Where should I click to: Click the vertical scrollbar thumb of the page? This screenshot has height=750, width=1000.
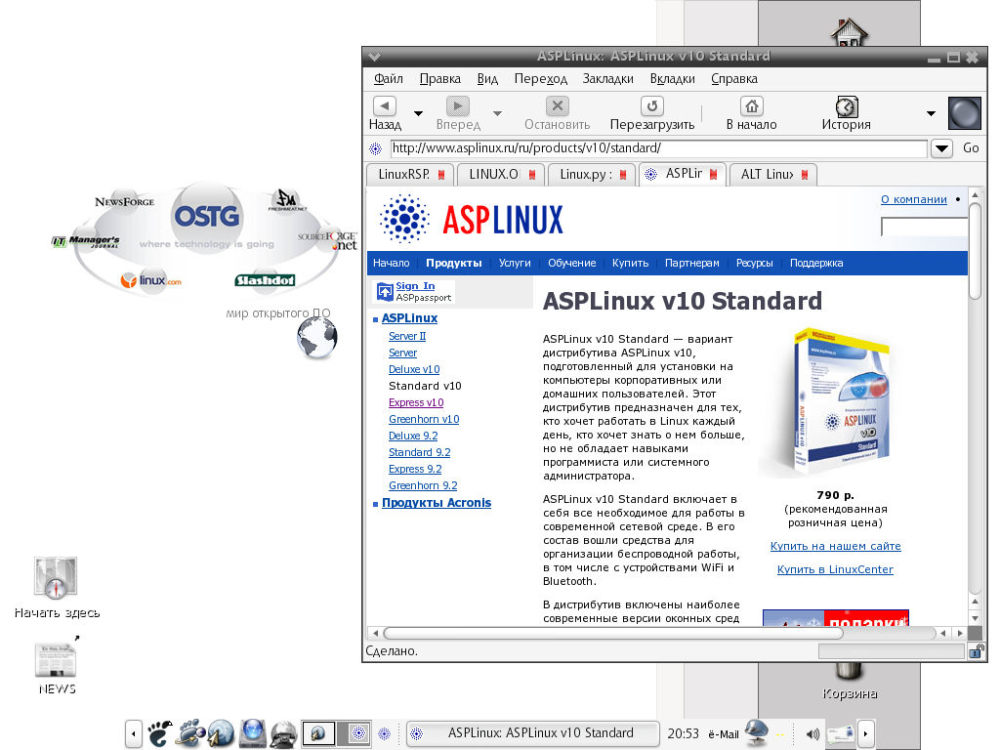click(974, 251)
